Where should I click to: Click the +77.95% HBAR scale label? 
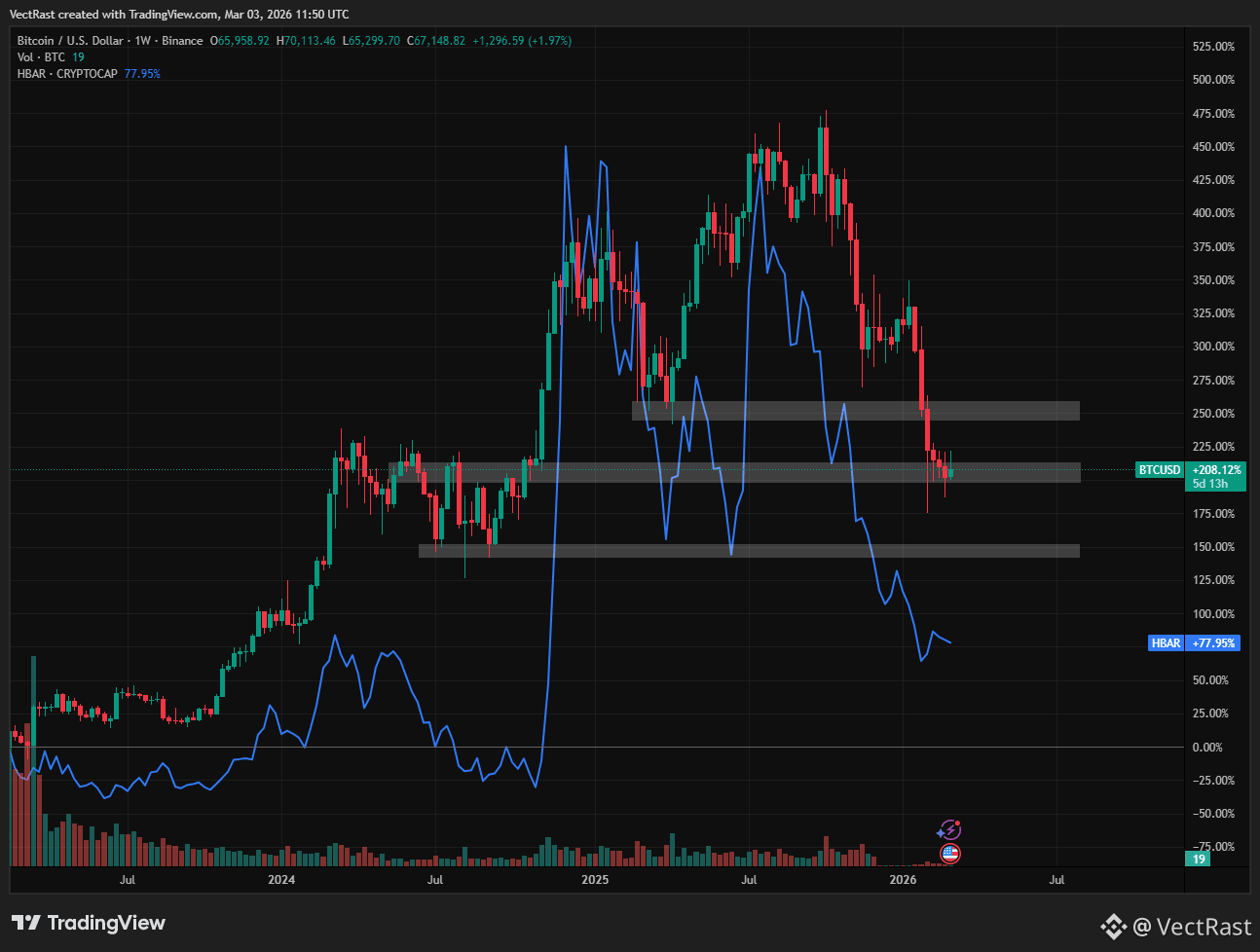(1213, 643)
